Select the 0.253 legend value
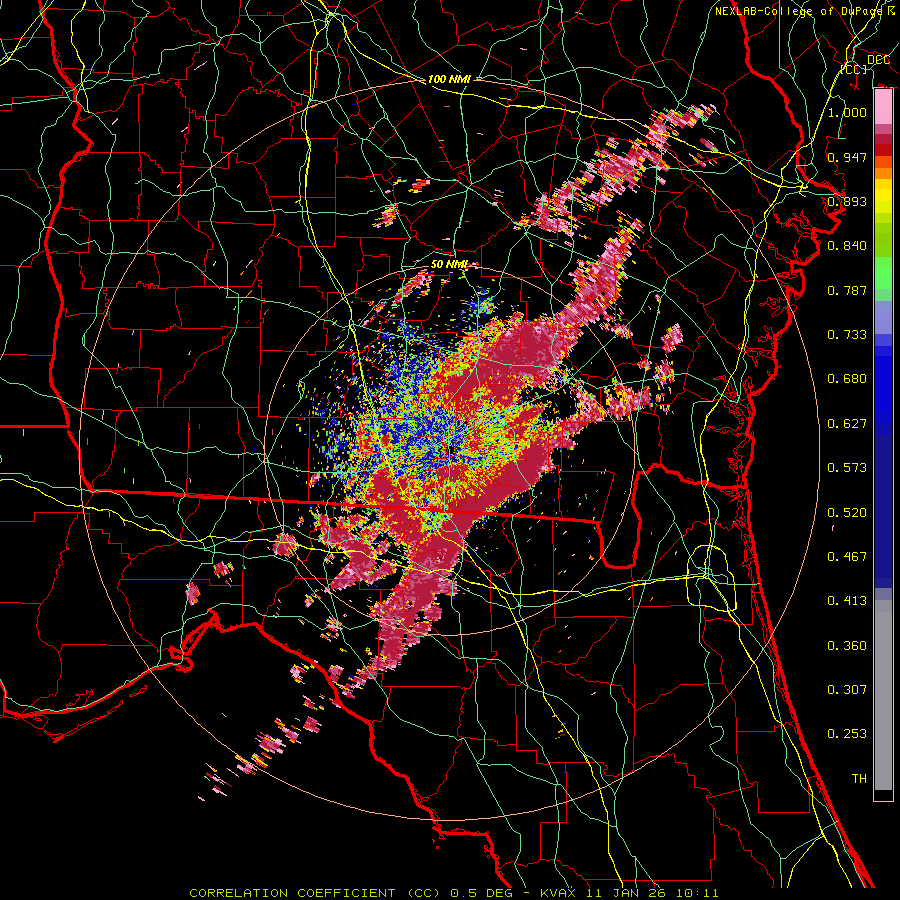The height and width of the screenshot is (900, 900). click(x=847, y=734)
